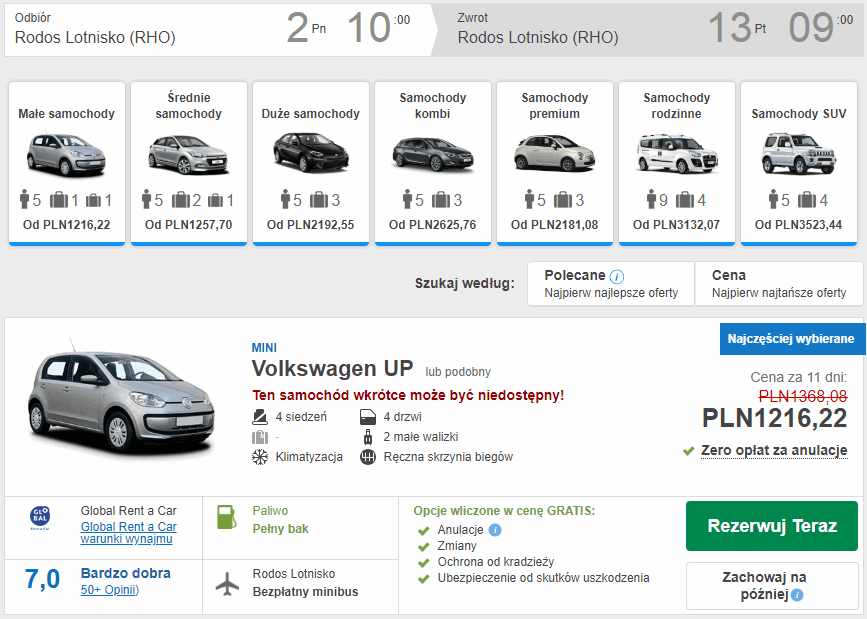Click the price PLN1216,22 on the offer
867x619 pixels.
775,418
